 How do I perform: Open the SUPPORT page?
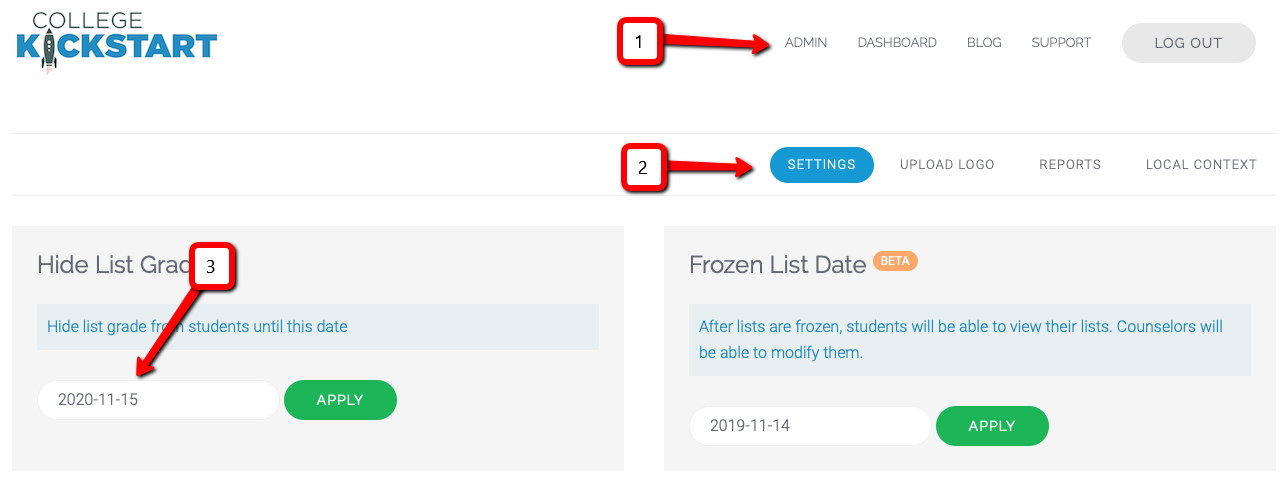[x=1061, y=43]
